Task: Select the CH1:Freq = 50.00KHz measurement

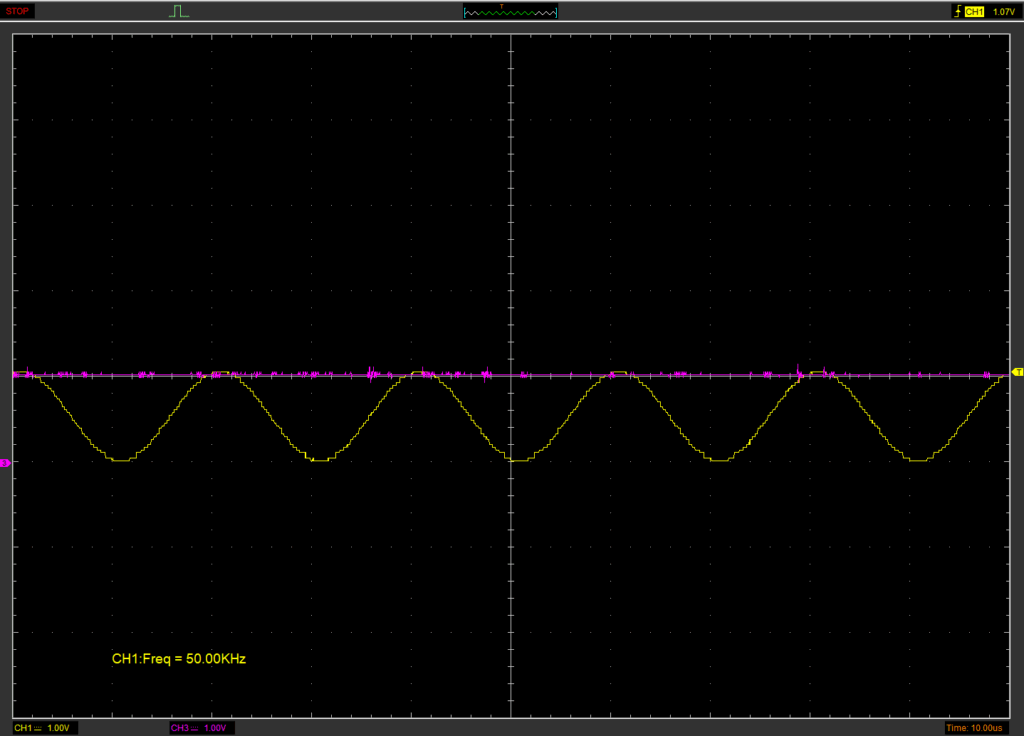Action: coord(179,659)
